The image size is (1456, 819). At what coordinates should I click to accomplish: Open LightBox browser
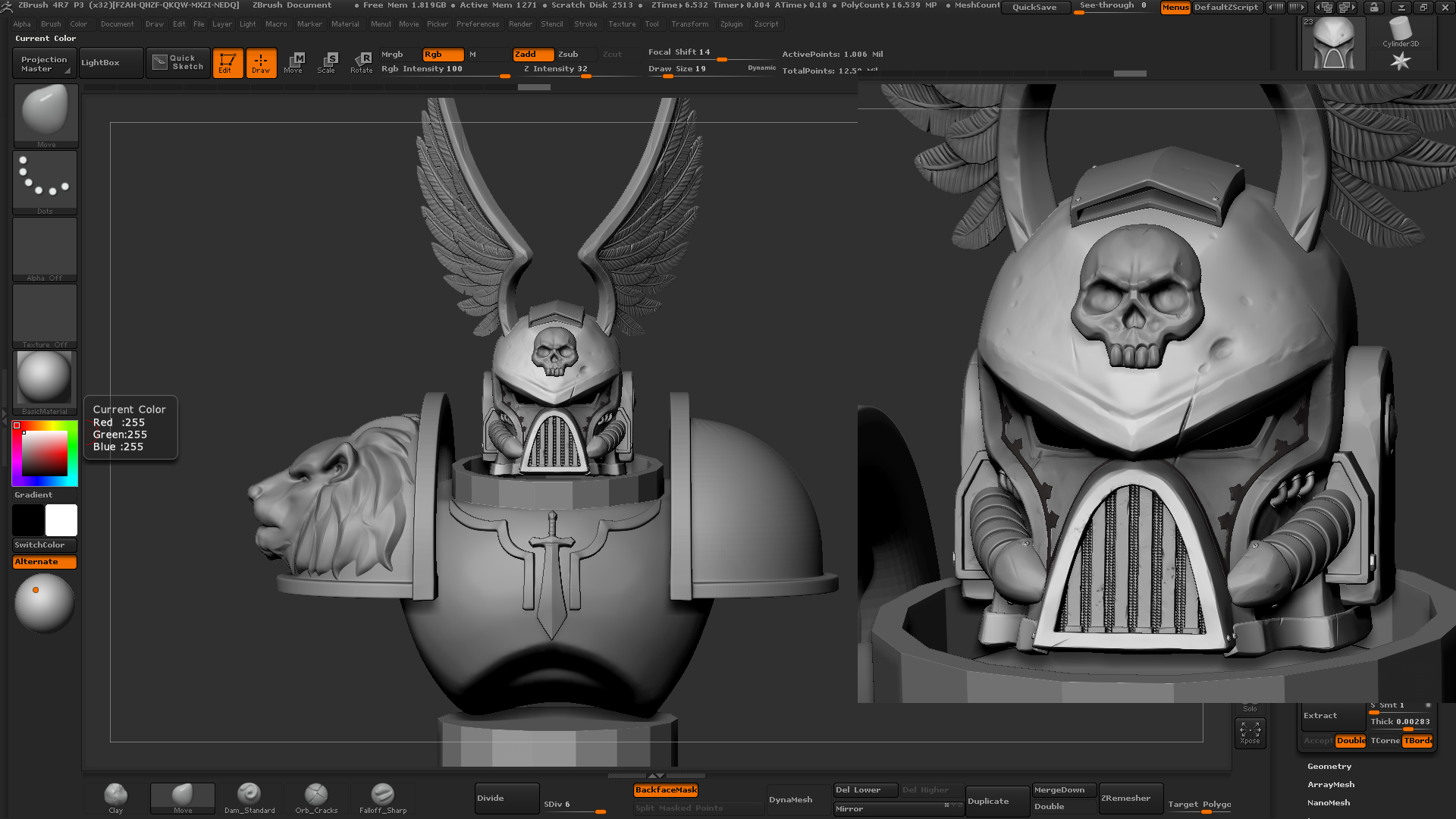(x=110, y=63)
